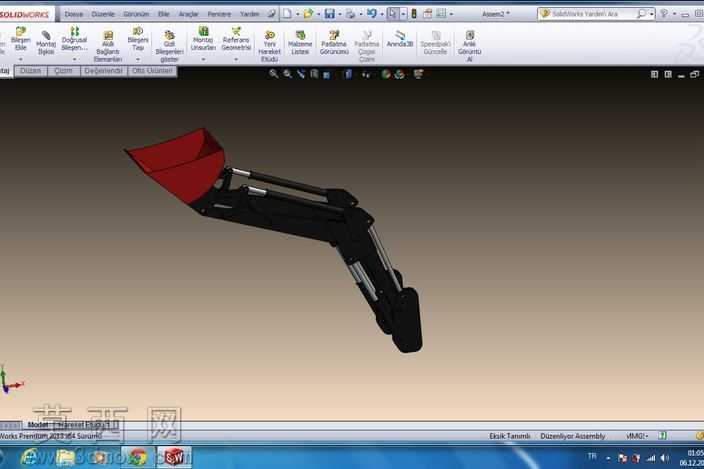Click the Print icon in top toolbar

(x=350, y=14)
